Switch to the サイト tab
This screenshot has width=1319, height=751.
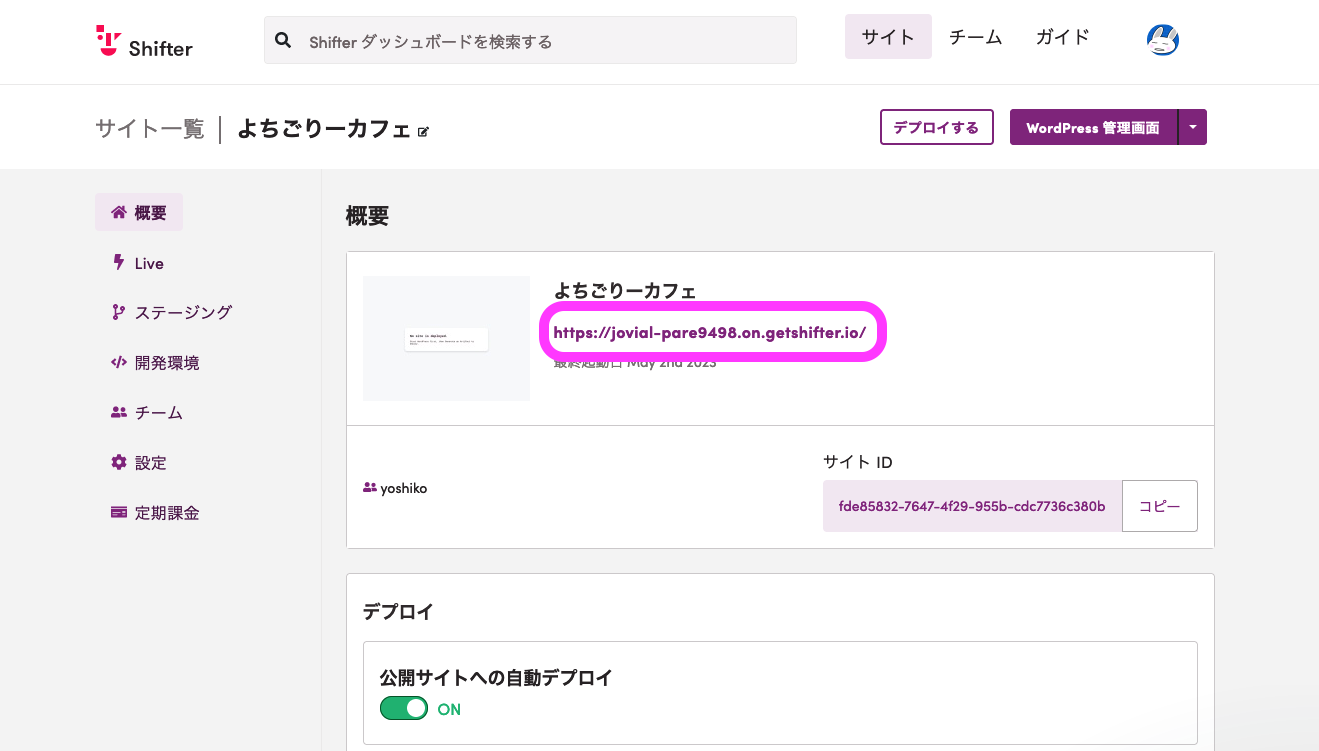point(888,37)
